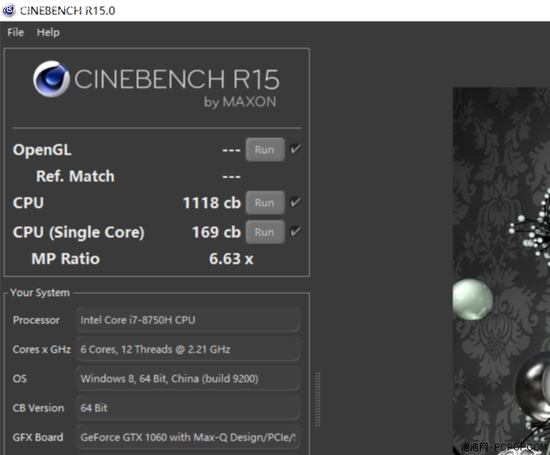Click the single core score 169 cb

coord(216,232)
